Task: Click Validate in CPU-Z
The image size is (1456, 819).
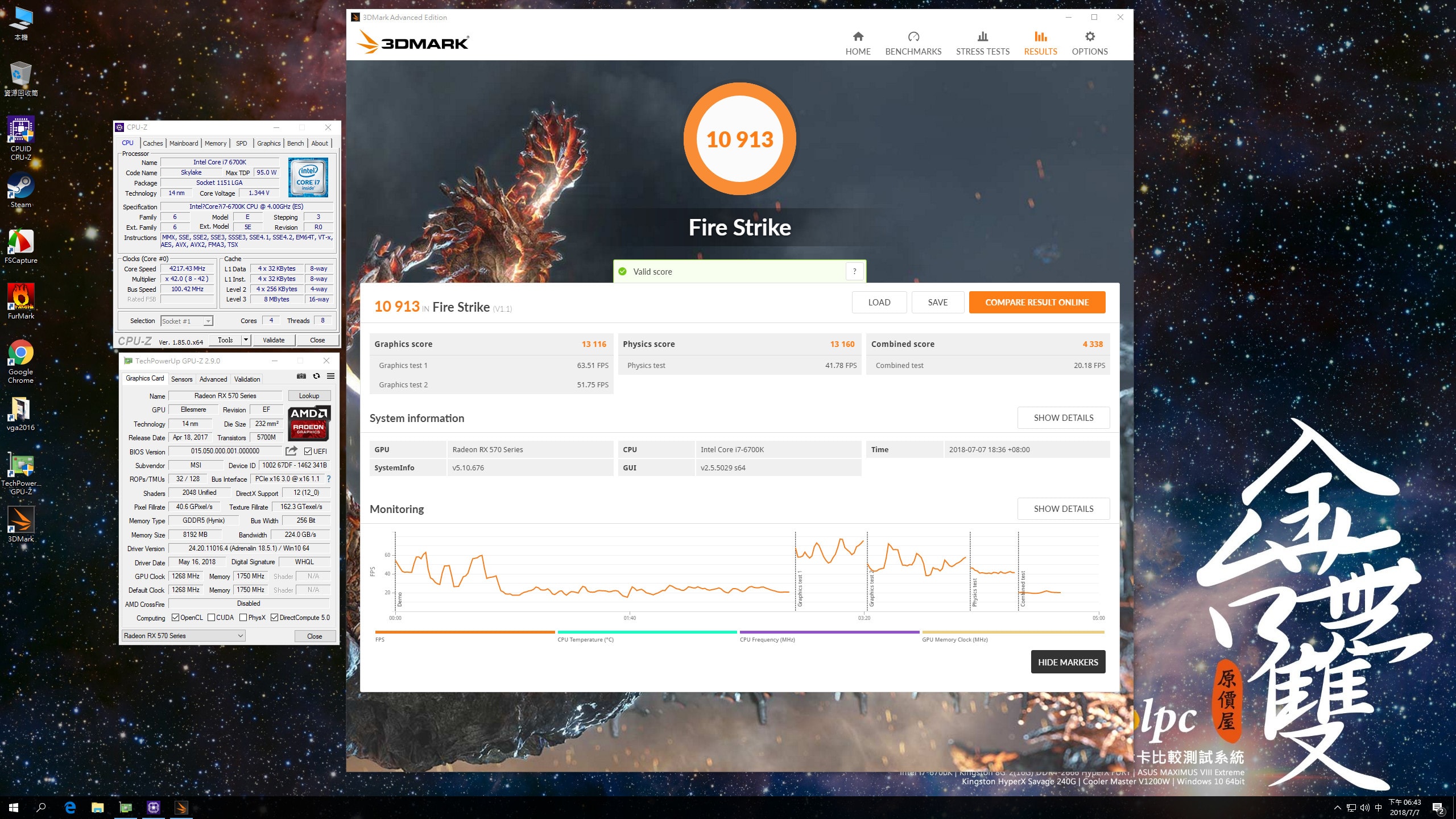Action: click(274, 340)
